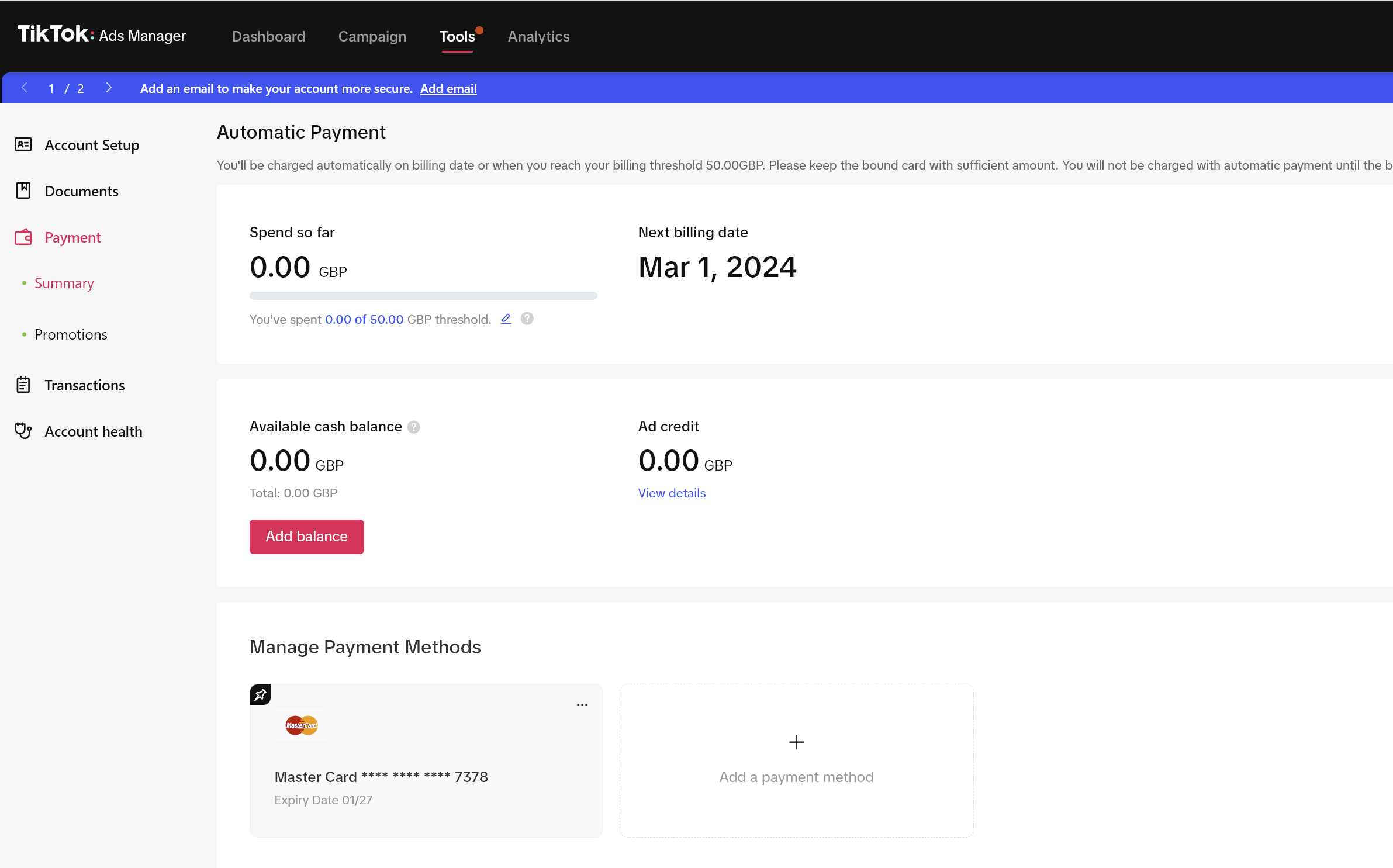Click the MasterCard logo

[302, 725]
